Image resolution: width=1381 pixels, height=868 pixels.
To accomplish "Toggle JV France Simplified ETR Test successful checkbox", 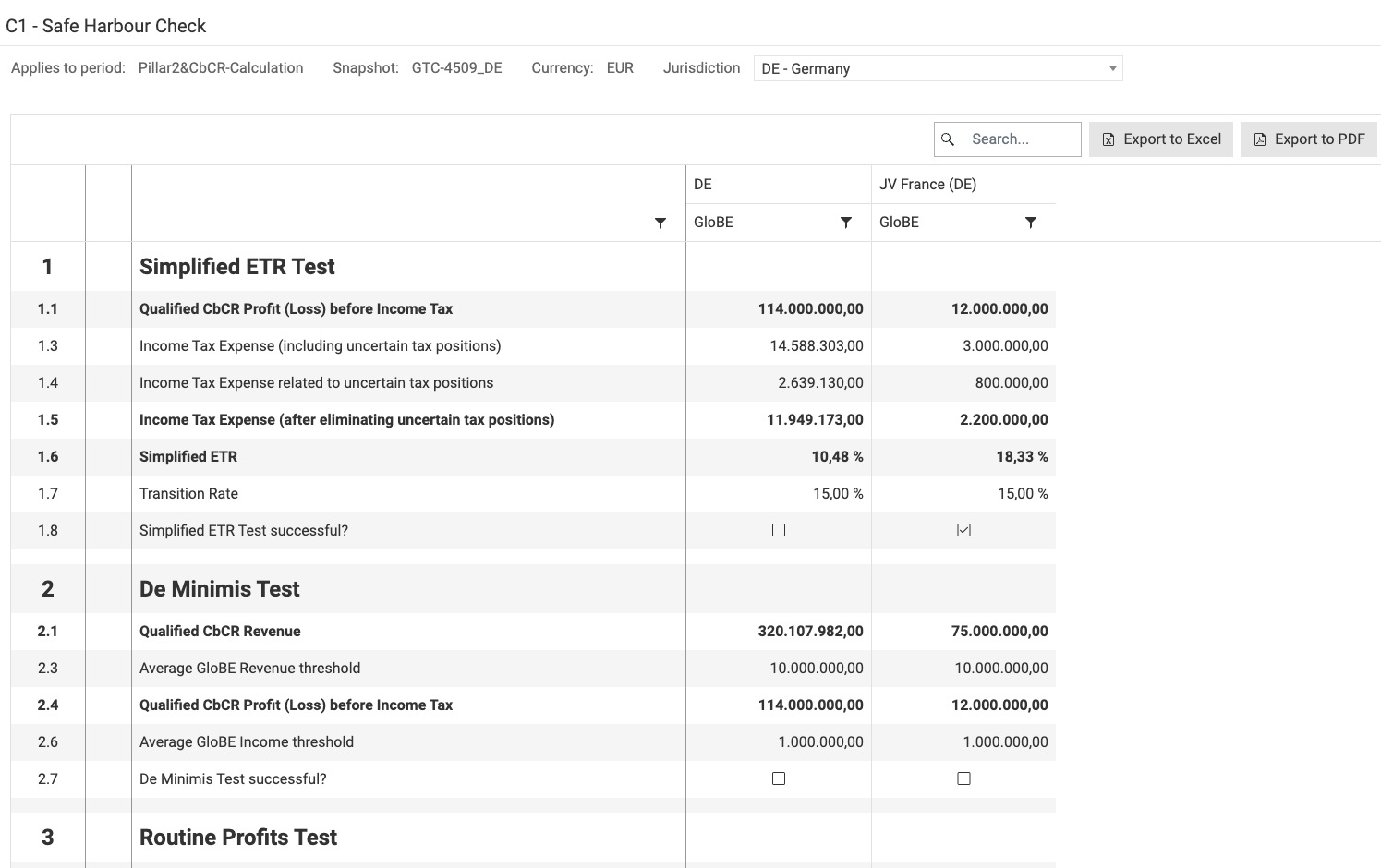I will 963,530.
